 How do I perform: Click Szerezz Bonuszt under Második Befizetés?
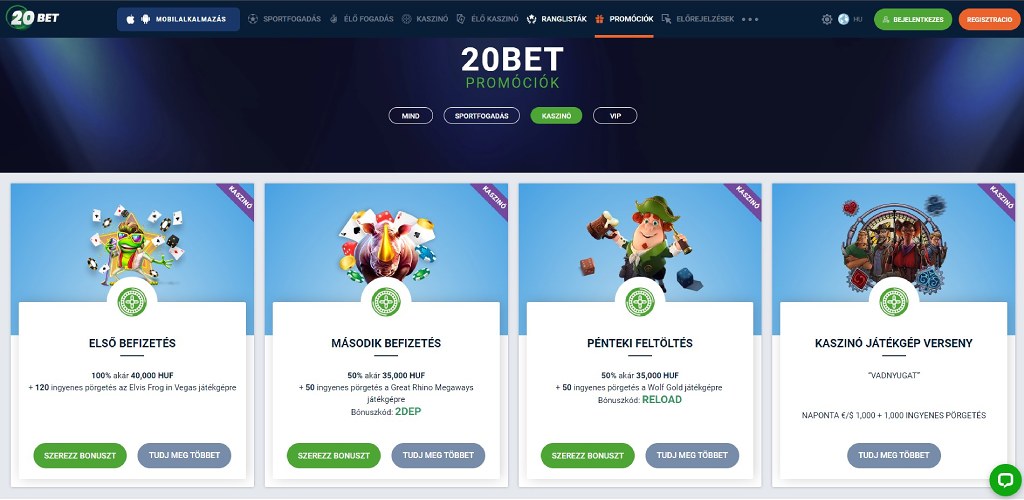click(334, 456)
